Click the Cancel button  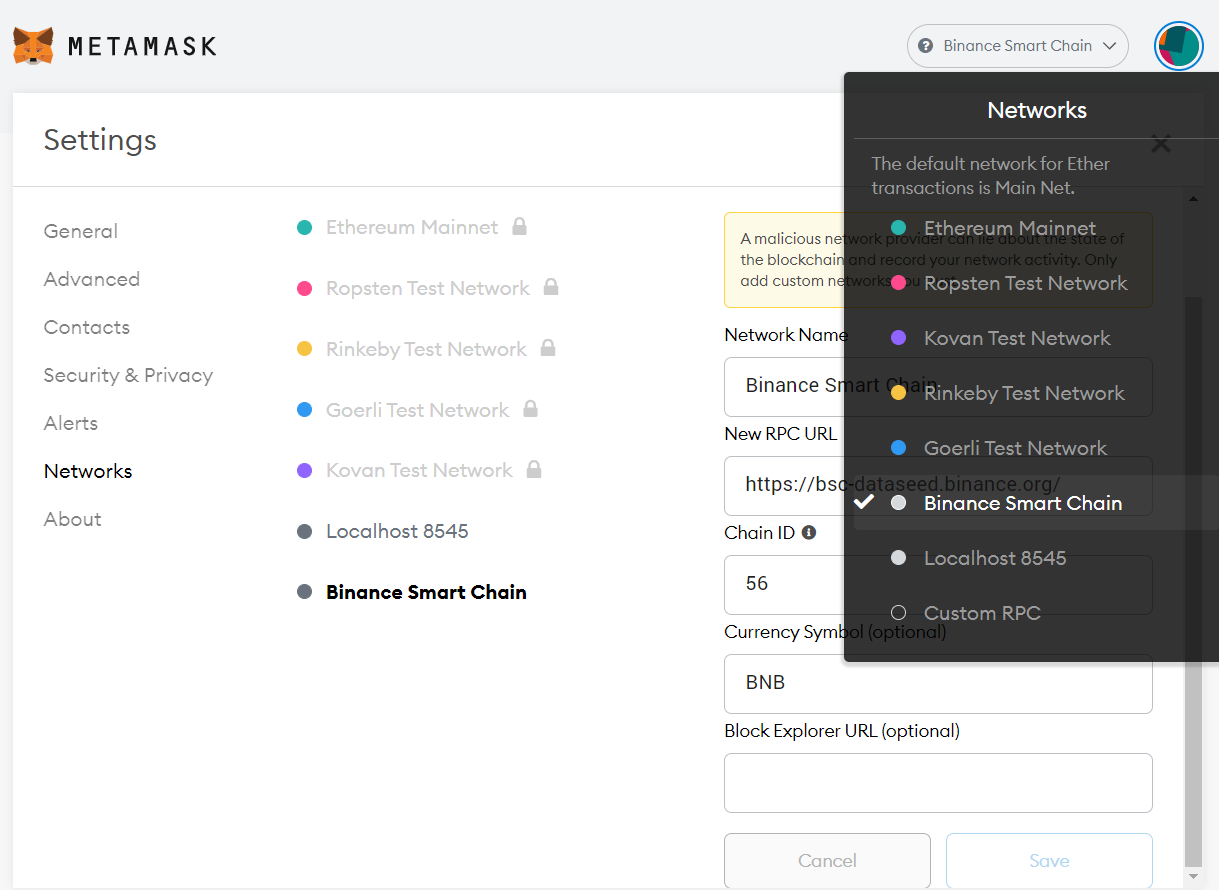(827, 861)
